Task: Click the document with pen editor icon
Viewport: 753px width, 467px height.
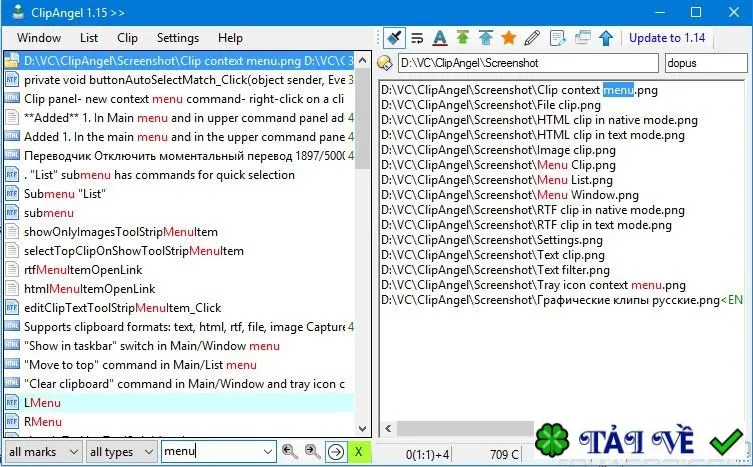Action: (x=557, y=37)
